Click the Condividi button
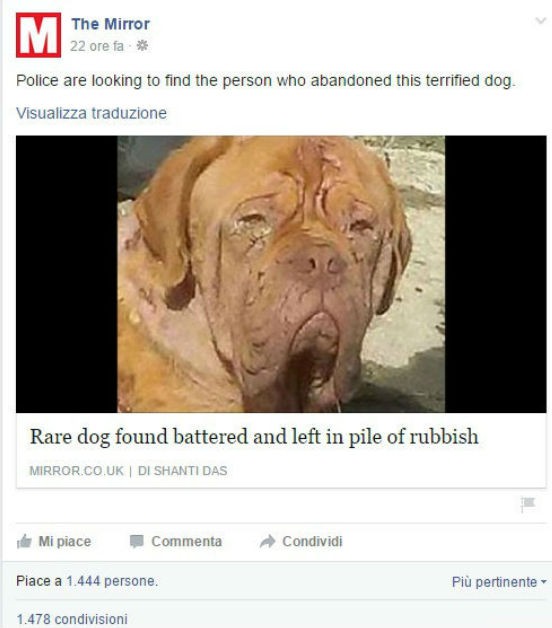 301,541
